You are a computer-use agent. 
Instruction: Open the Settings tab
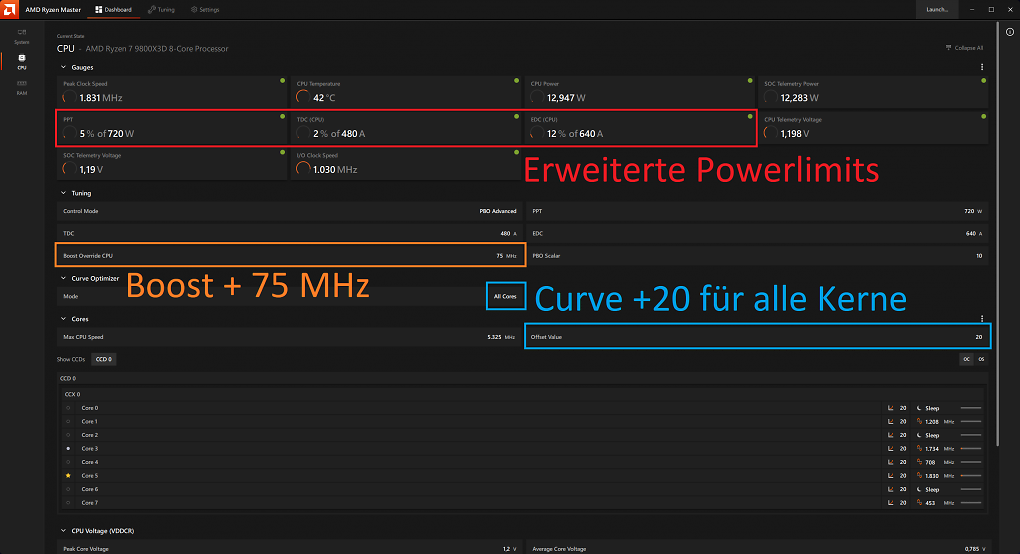click(x=205, y=10)
